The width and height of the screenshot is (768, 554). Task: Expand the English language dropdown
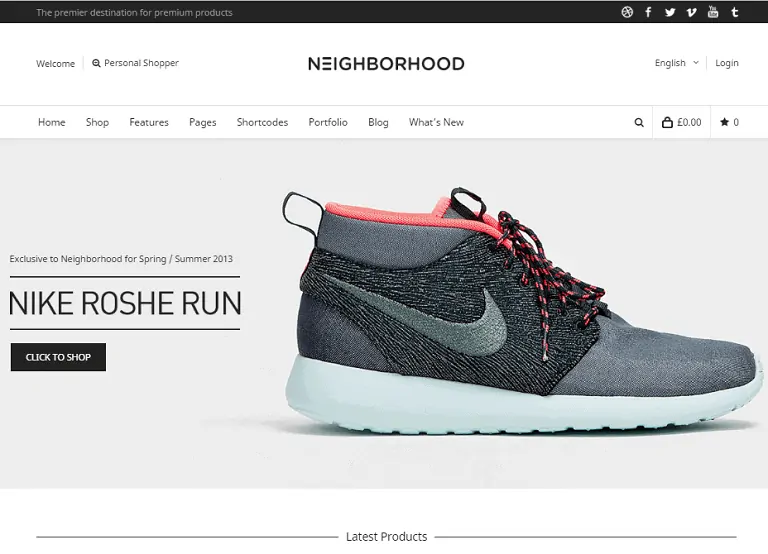tap(676, 63)
